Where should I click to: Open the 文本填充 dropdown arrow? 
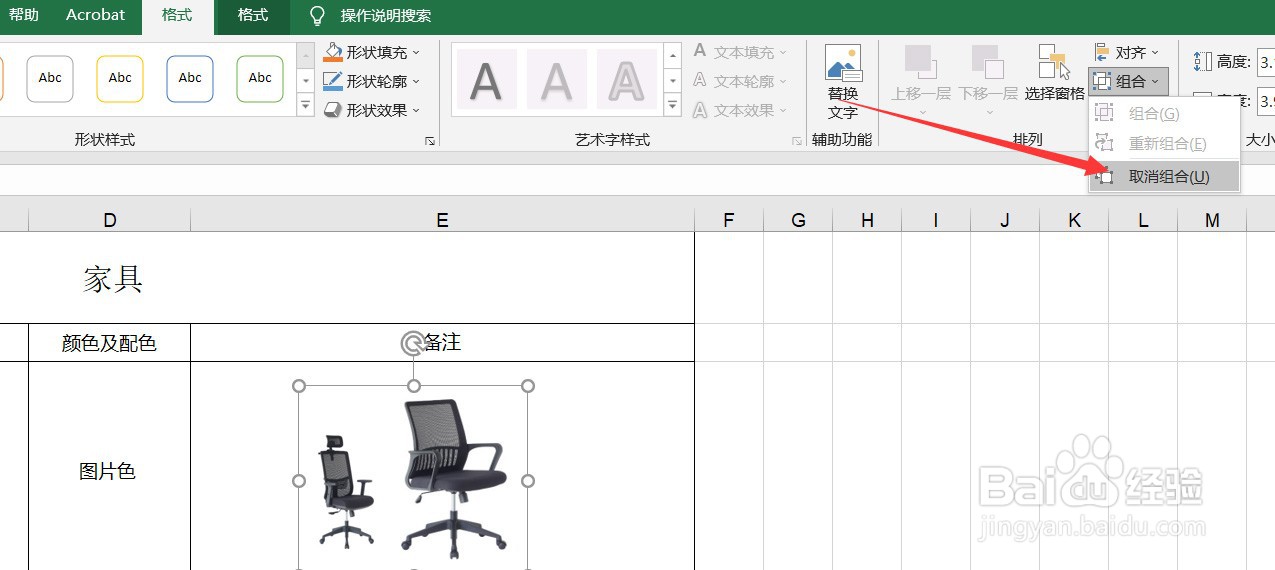783,52
